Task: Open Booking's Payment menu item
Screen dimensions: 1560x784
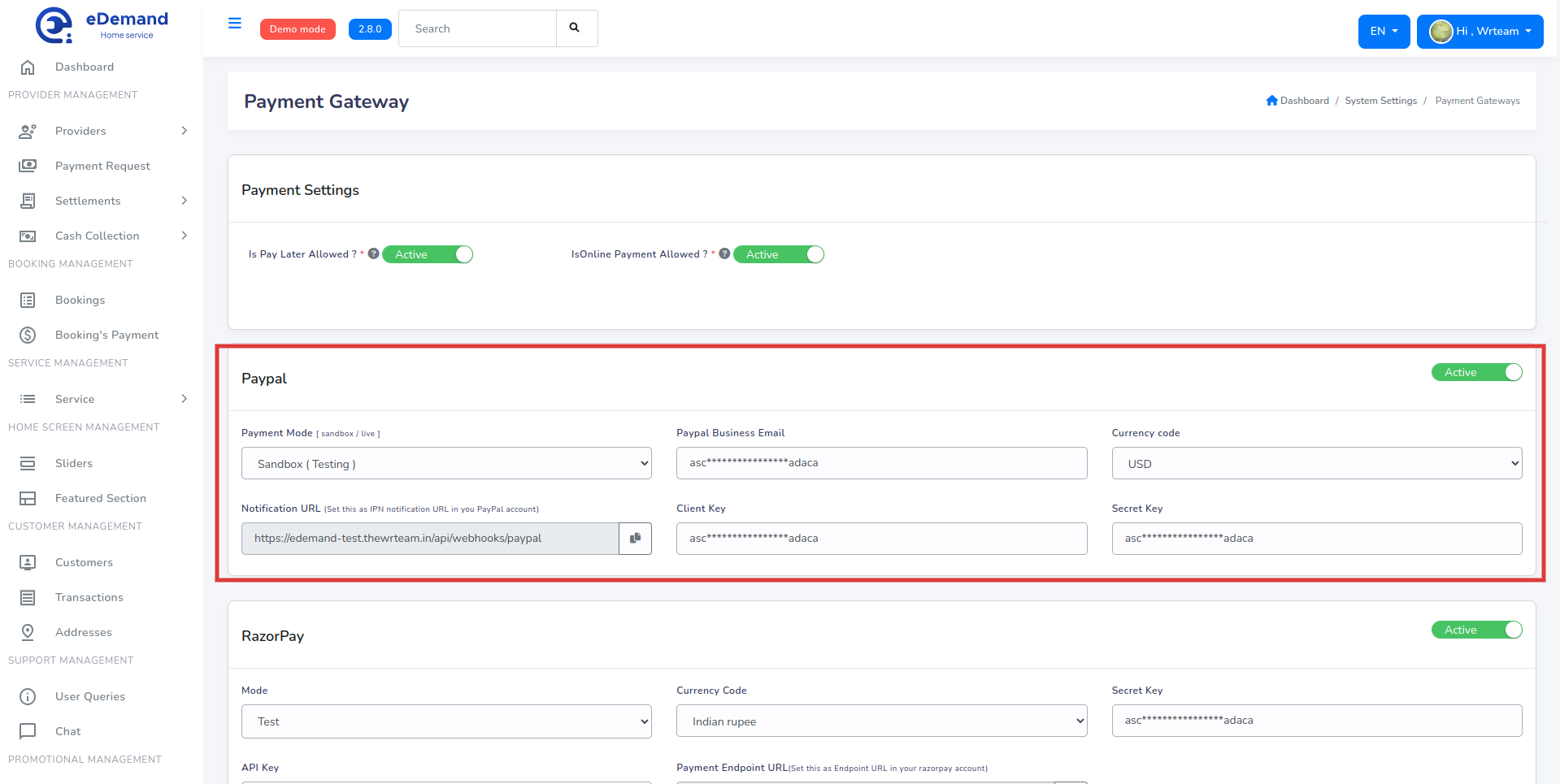Action: (x=106, y=335)
